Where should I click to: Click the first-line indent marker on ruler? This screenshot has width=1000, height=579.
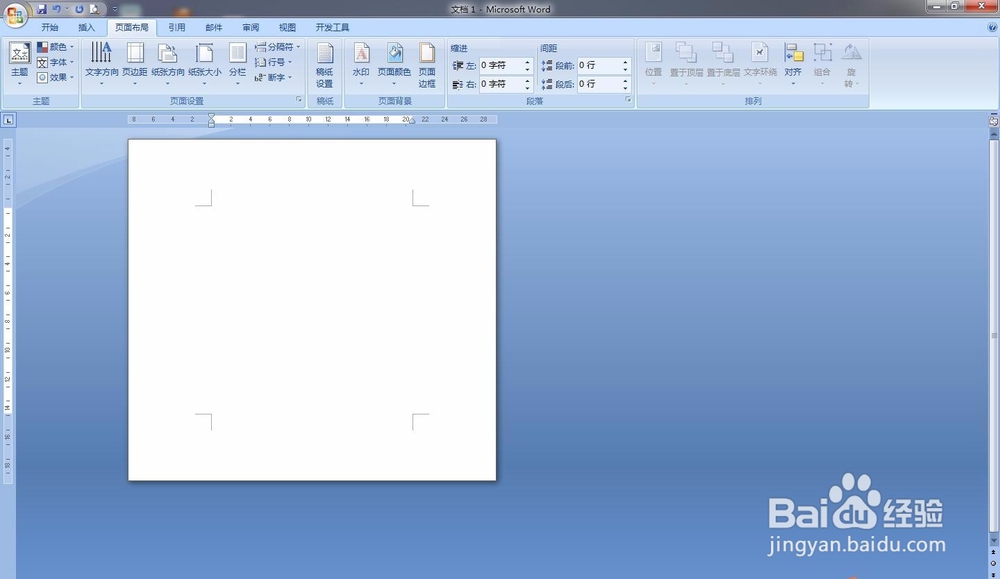pos(211,116)
